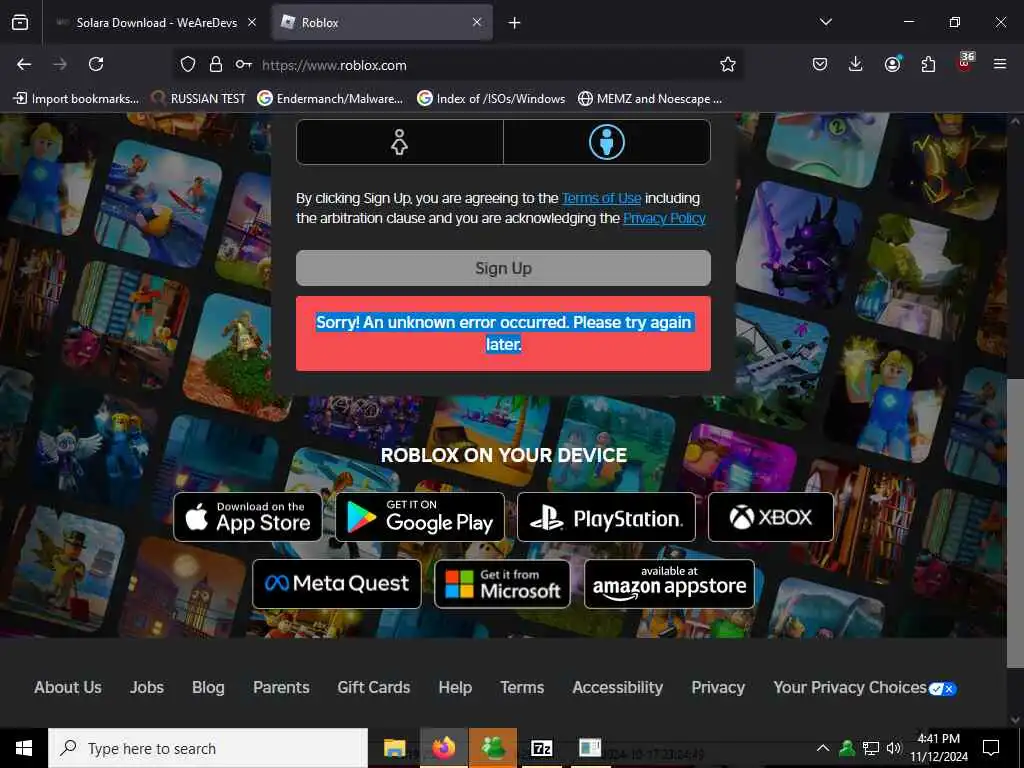The image size is (1024, 768).
Task: Open the Windows Start menu
Action: (x=24, y=748)
